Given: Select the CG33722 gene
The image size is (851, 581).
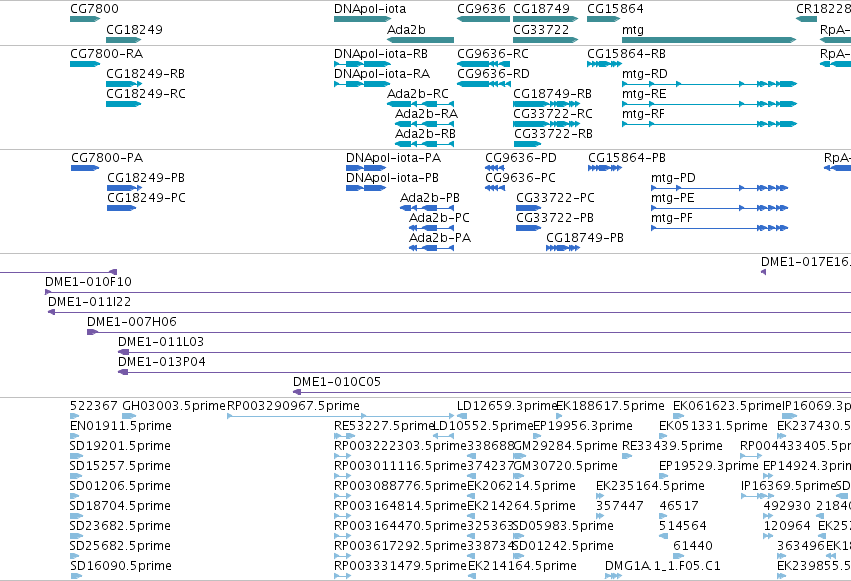Looking at the screenshot, I should click(x=545, y=40).
